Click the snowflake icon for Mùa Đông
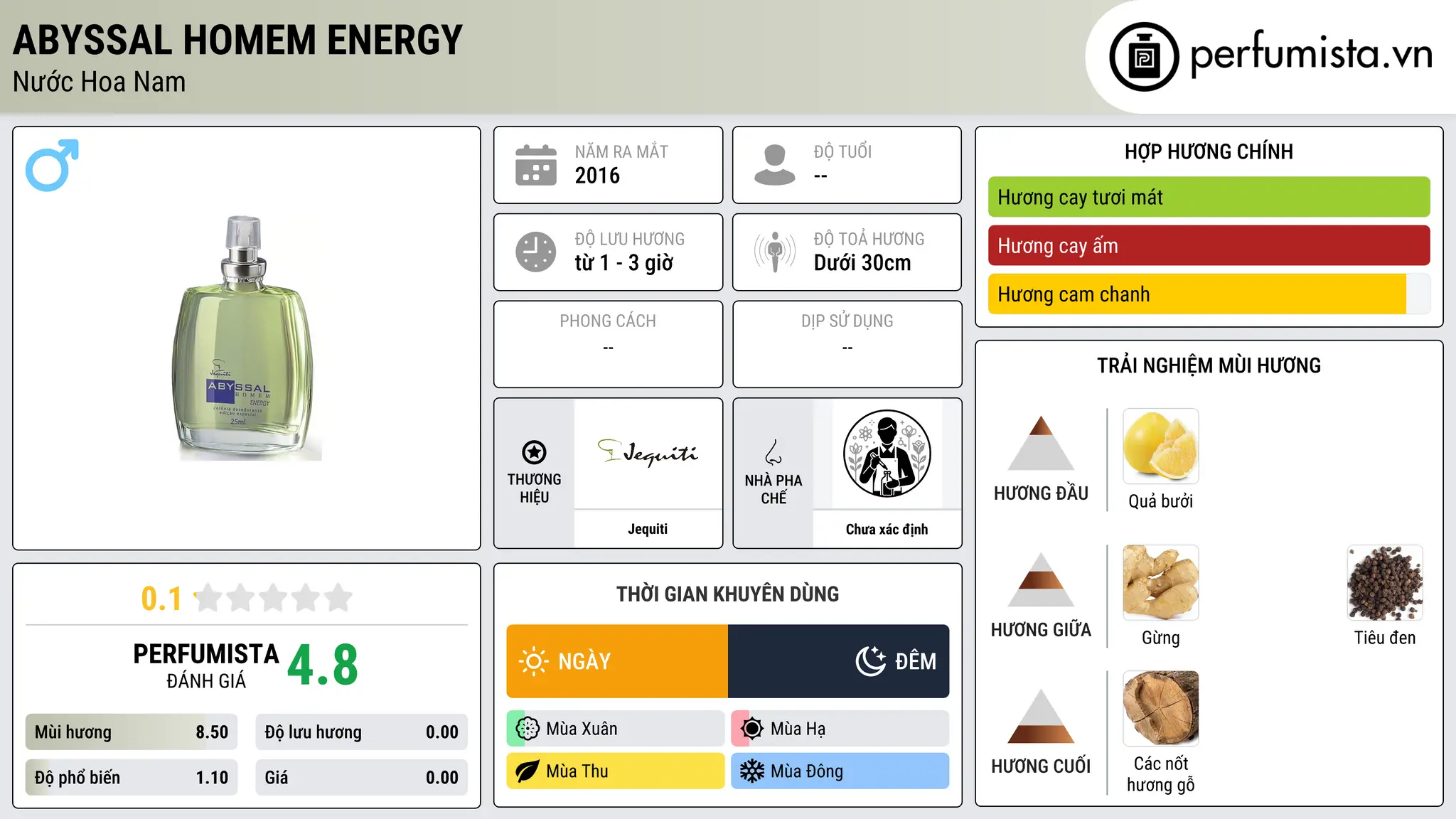Screen dimensions: 1456x819 (751, 771)
